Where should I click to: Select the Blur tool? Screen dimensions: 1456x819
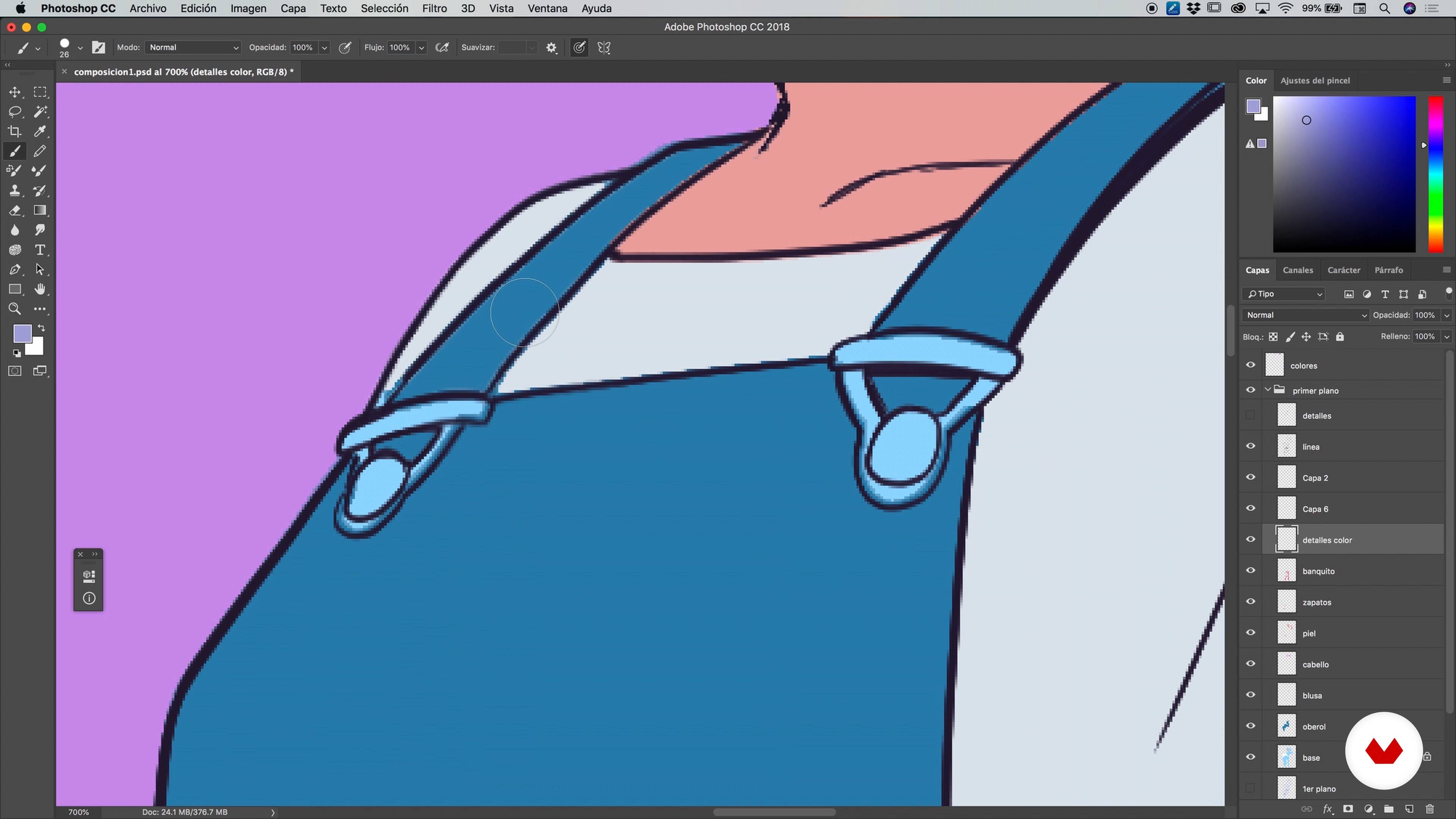tap(15, 230)
